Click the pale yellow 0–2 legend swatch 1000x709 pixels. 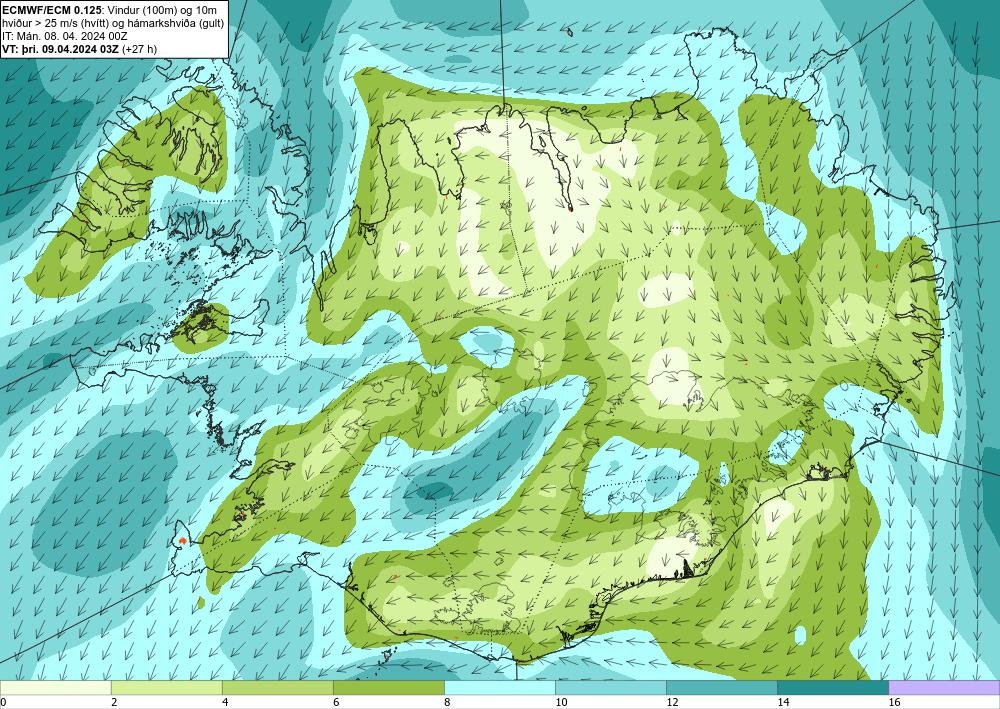[55, 687]
